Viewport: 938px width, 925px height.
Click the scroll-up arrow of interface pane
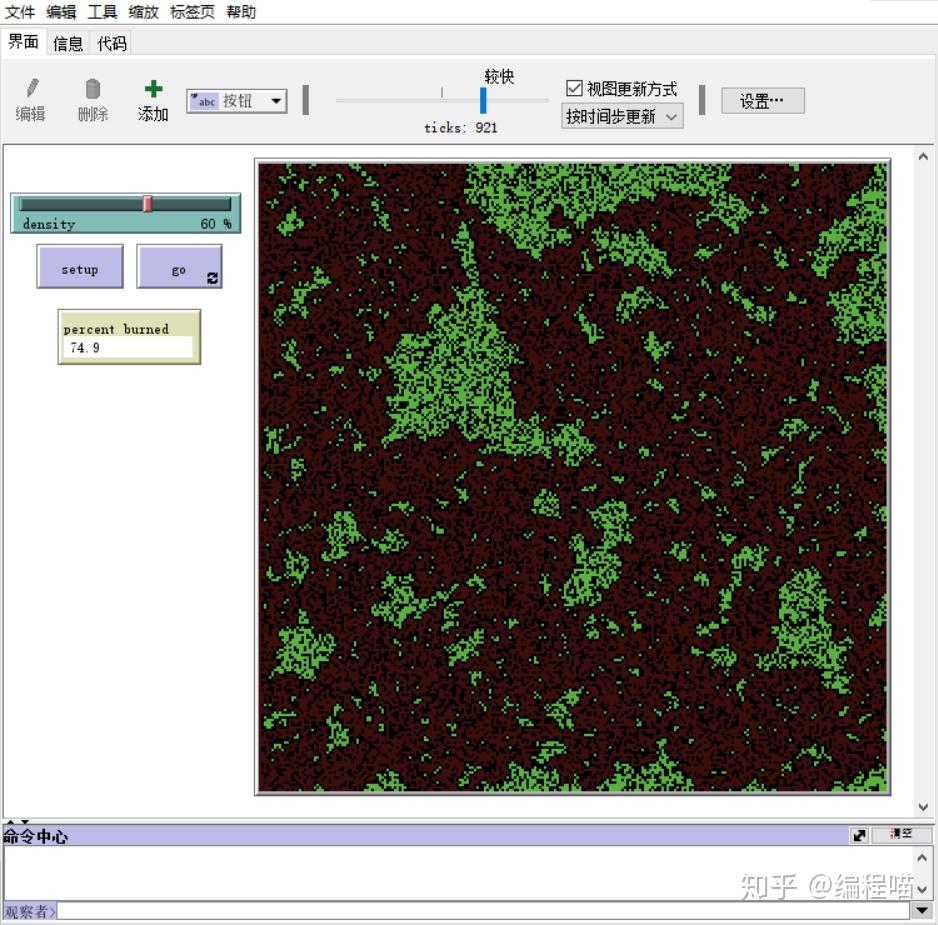[923, 157]
